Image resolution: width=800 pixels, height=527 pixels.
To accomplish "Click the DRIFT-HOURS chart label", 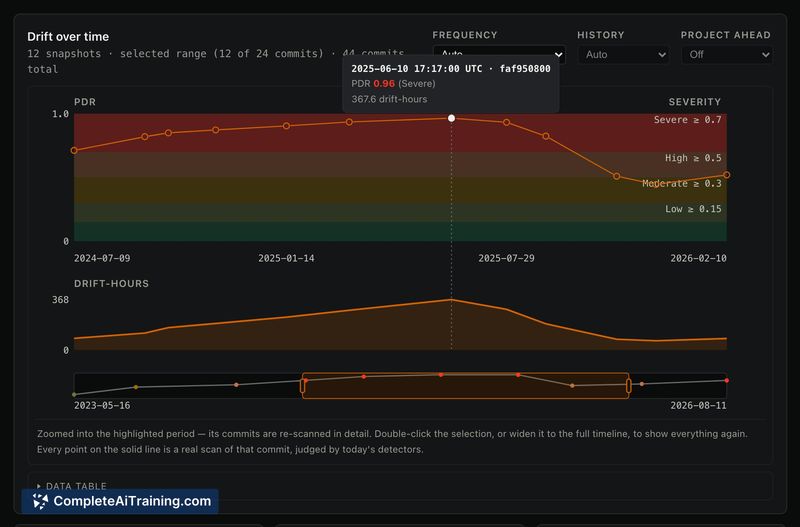I will 111,284.
